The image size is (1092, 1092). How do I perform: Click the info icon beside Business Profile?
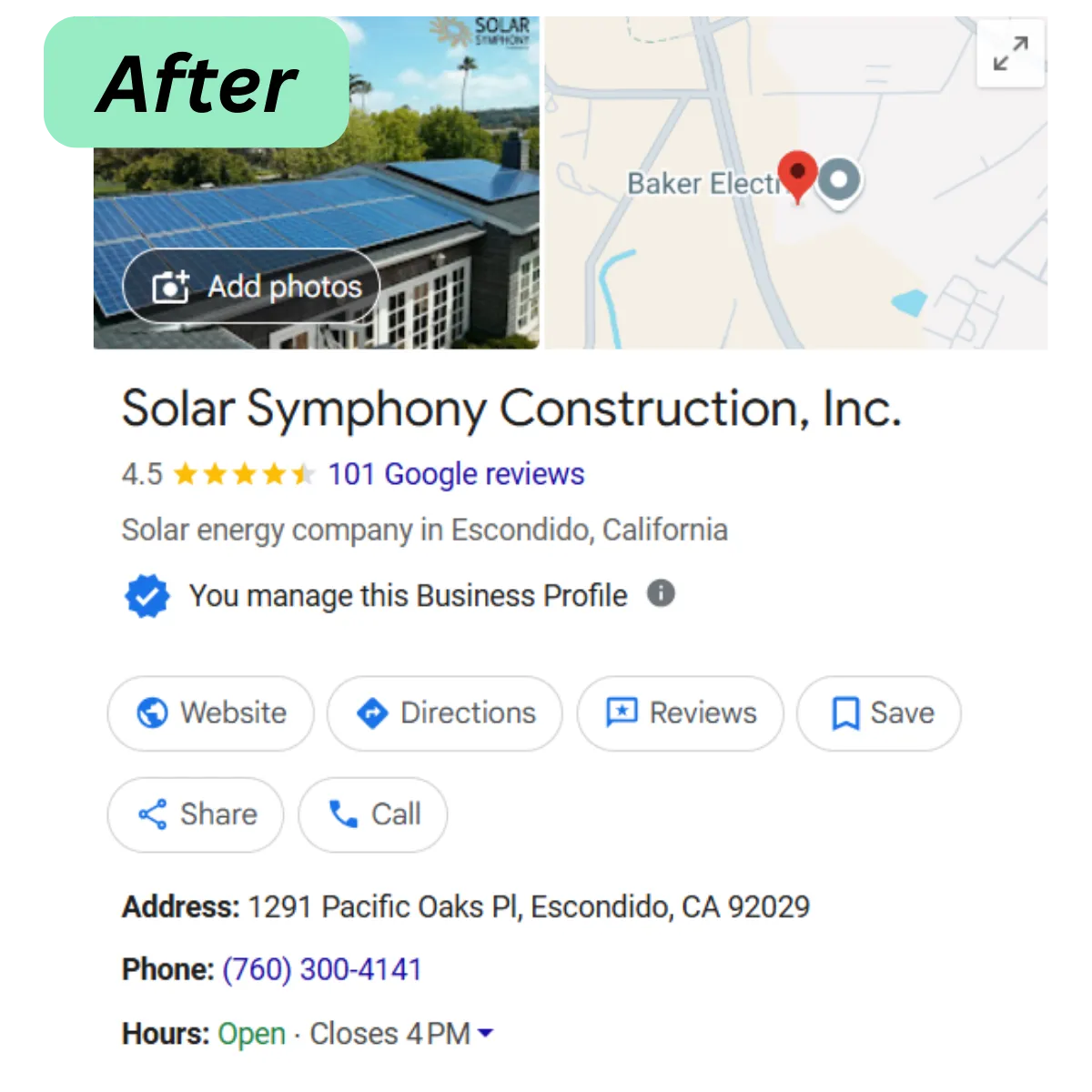click(x=661, y=593)
